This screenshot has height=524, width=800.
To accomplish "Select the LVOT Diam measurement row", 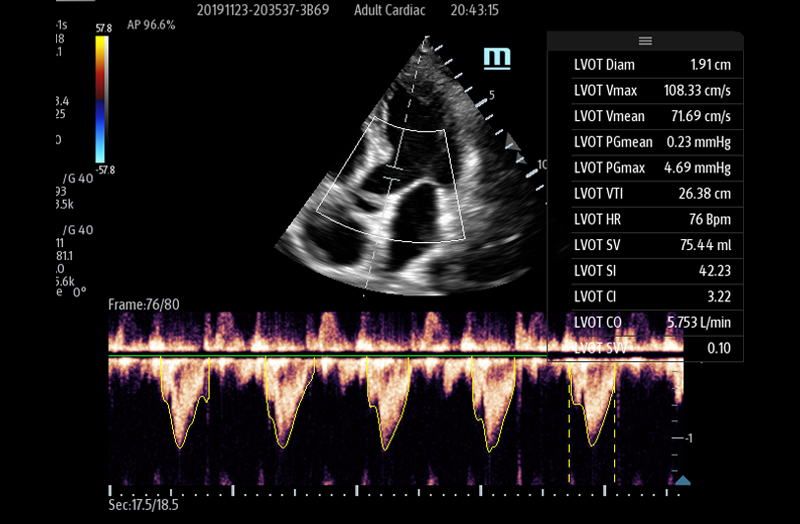I will point(645,65).
